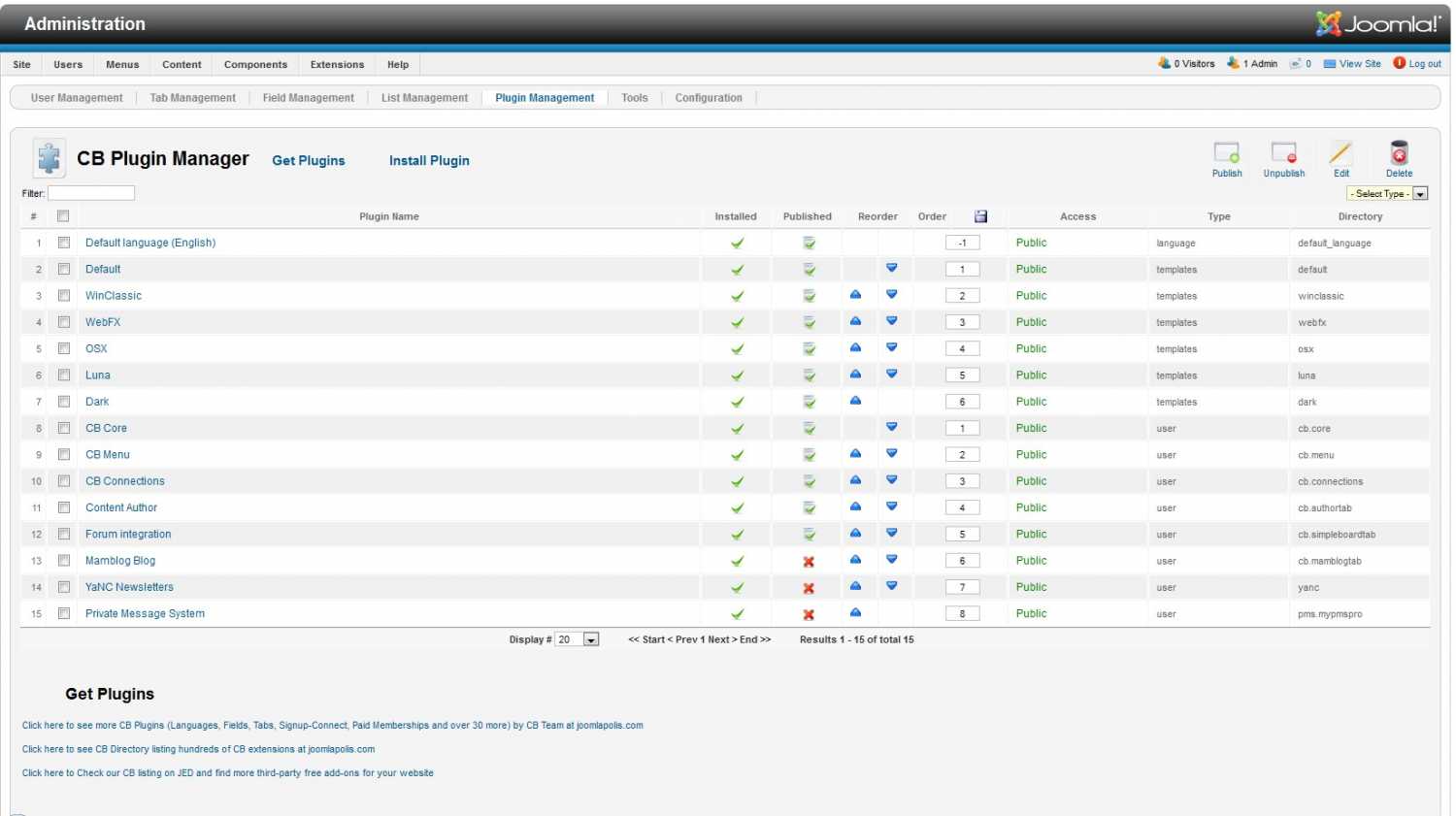Screen dimensions: 1456x816
Task: Check the Forum integration row checkbox
Action: coord(63,534)
